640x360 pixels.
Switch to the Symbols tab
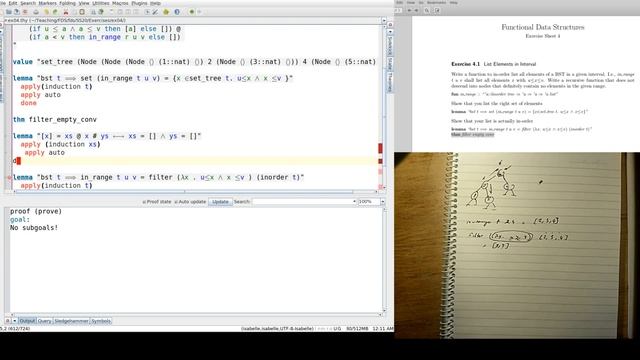pos(100,321)
